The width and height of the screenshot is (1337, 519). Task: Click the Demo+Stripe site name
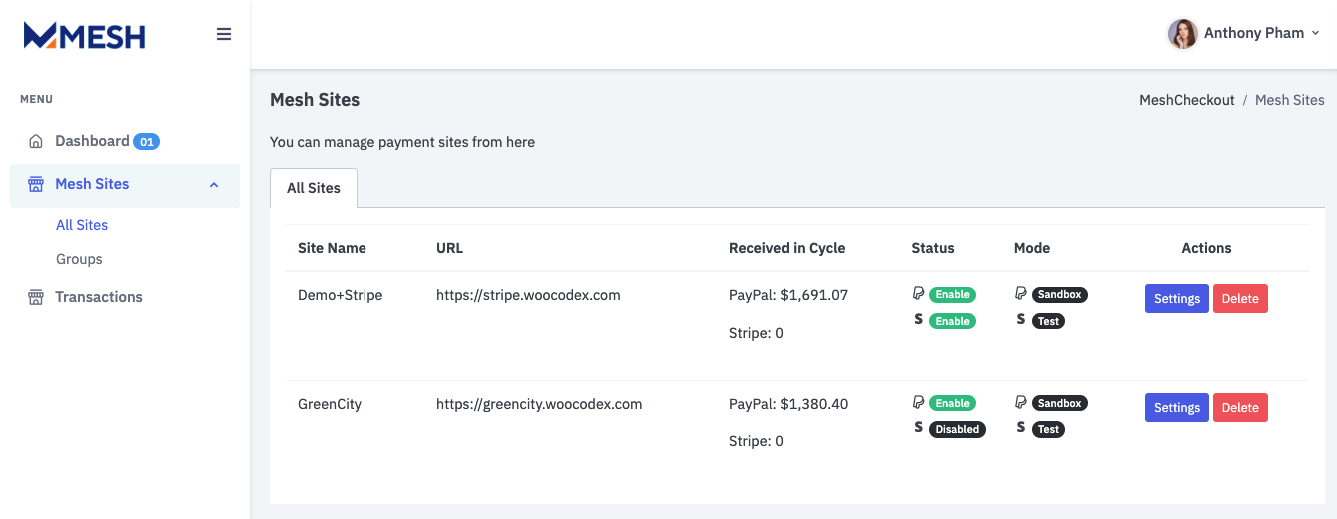(340, 295)
